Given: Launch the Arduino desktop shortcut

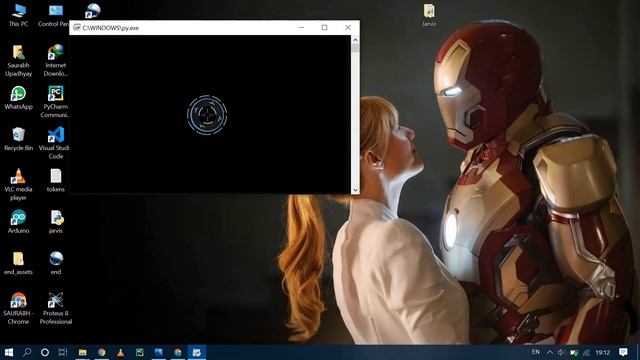Looking at the screenshot, I should (18, 222).
